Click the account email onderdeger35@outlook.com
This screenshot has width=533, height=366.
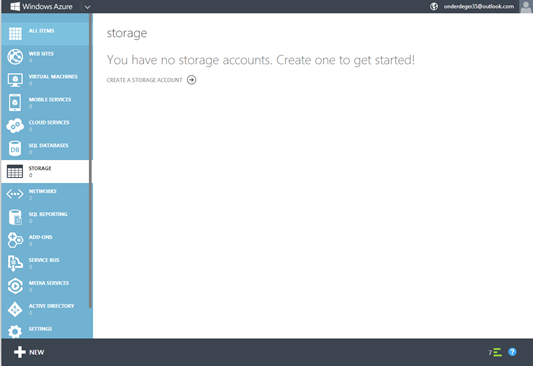(479, 6)
